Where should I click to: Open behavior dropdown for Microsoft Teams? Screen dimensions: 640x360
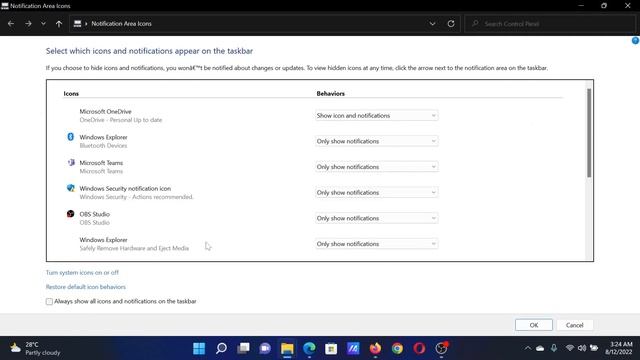[x=376, y=167]
